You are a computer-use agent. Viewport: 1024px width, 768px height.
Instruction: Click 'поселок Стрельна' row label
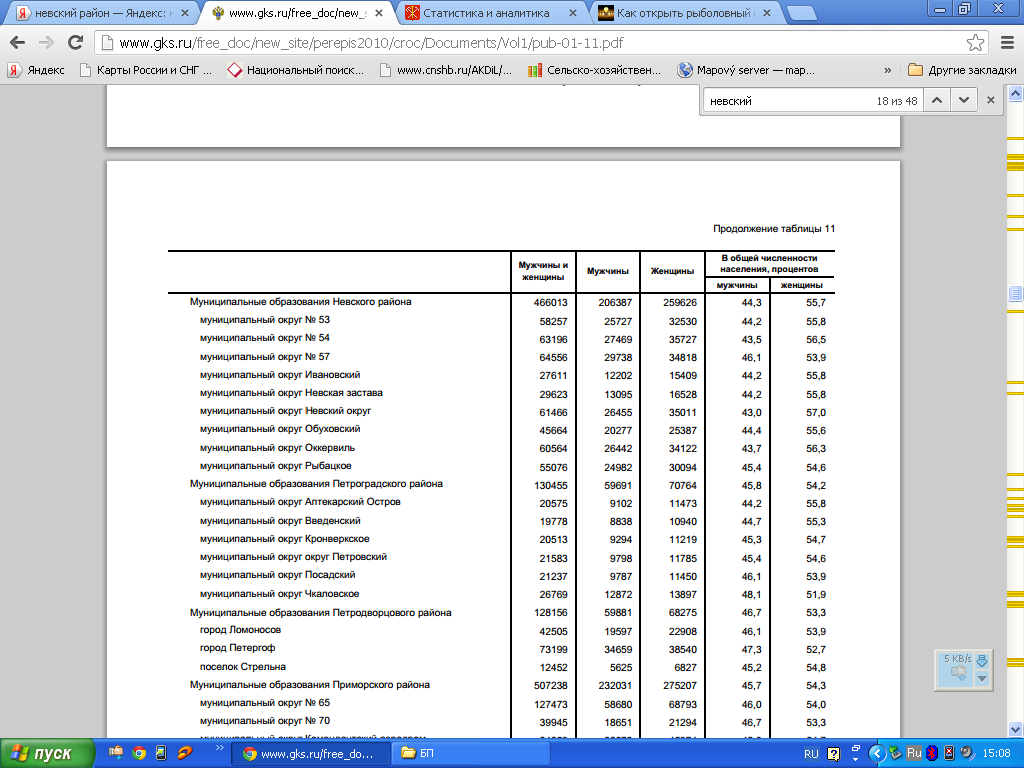(x=243, y=667)
